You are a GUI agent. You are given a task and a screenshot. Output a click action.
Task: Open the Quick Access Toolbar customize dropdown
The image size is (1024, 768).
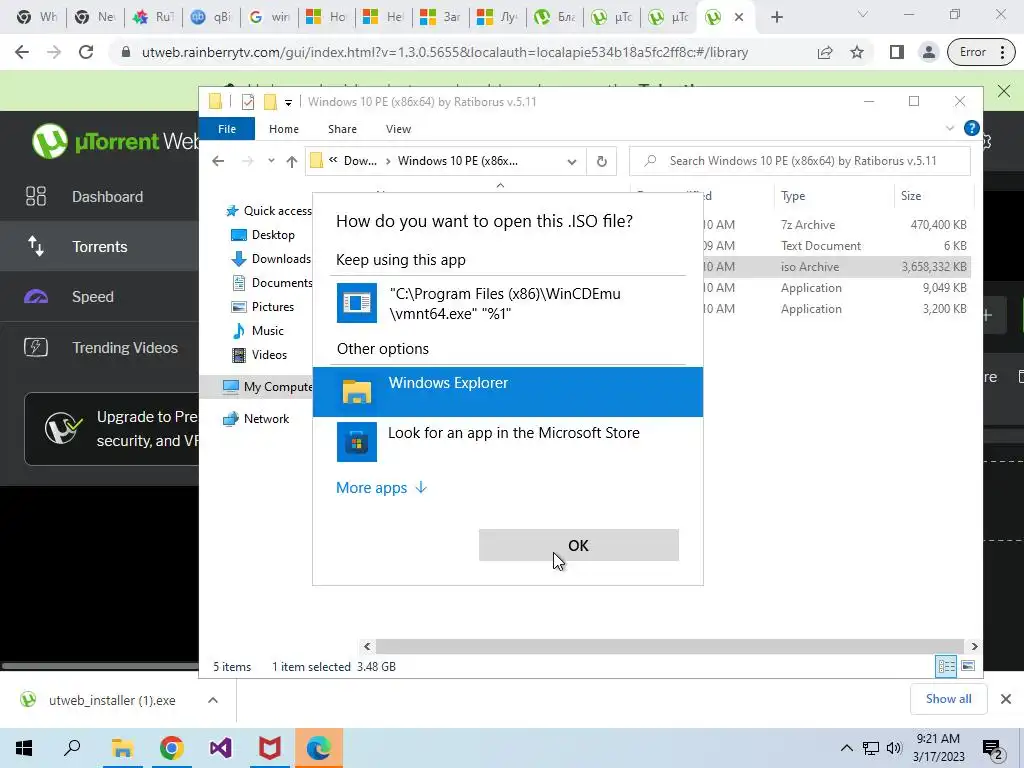point(288,102)
